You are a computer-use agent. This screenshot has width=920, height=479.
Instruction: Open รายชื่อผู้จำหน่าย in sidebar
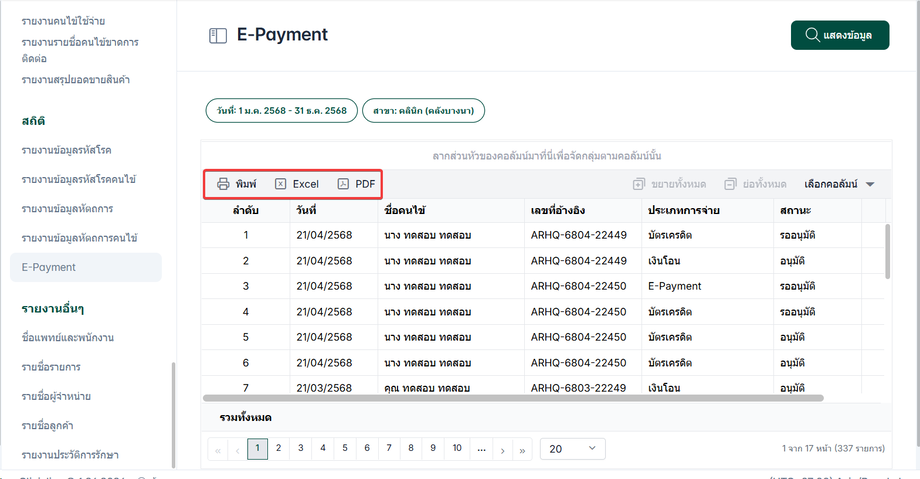pyautogui.click(x=56, y=397)
